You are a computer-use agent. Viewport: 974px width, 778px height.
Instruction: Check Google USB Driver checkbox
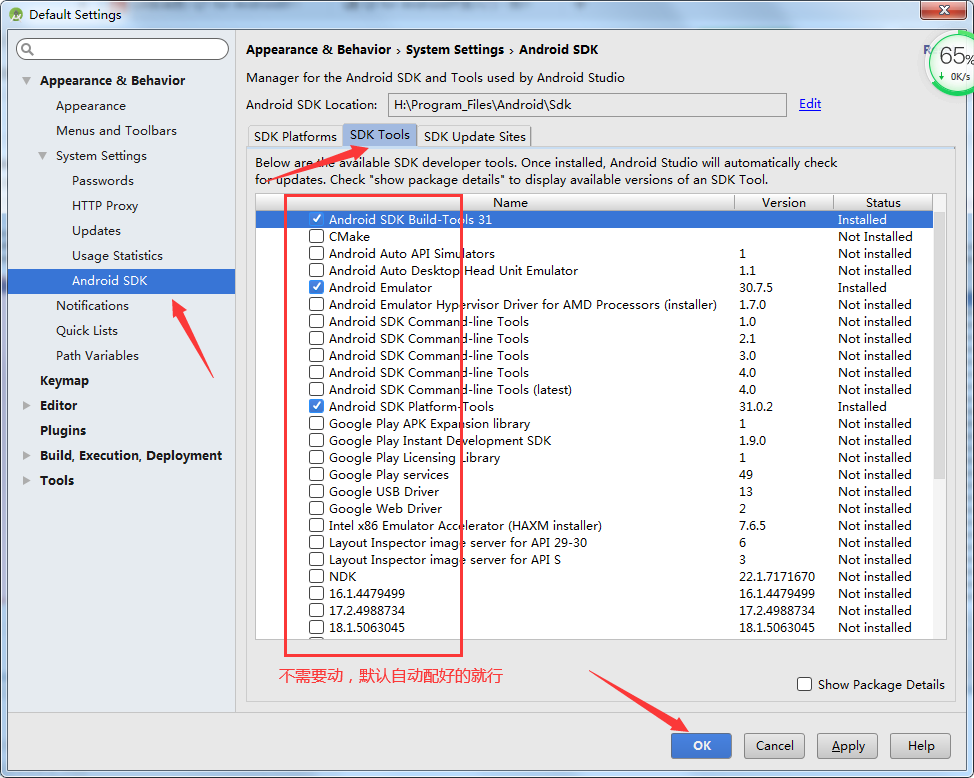pos(316,492)
